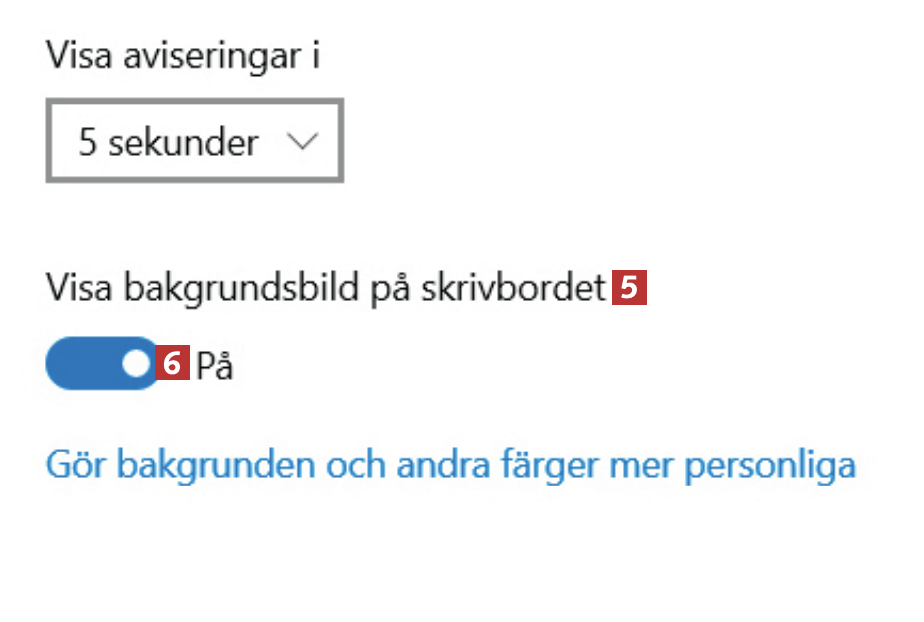
Task: Click the digit "5" inside the dropdown box
Action: point(88,142)
